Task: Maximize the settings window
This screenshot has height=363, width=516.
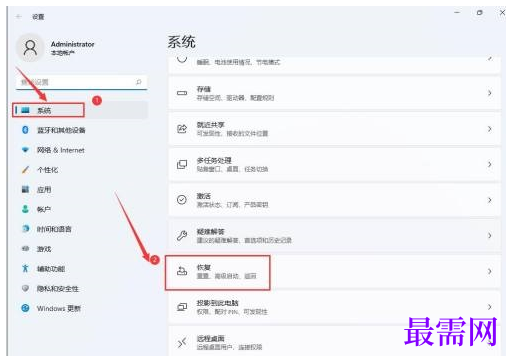Action: pyautogui.click(x=479, y=12)
